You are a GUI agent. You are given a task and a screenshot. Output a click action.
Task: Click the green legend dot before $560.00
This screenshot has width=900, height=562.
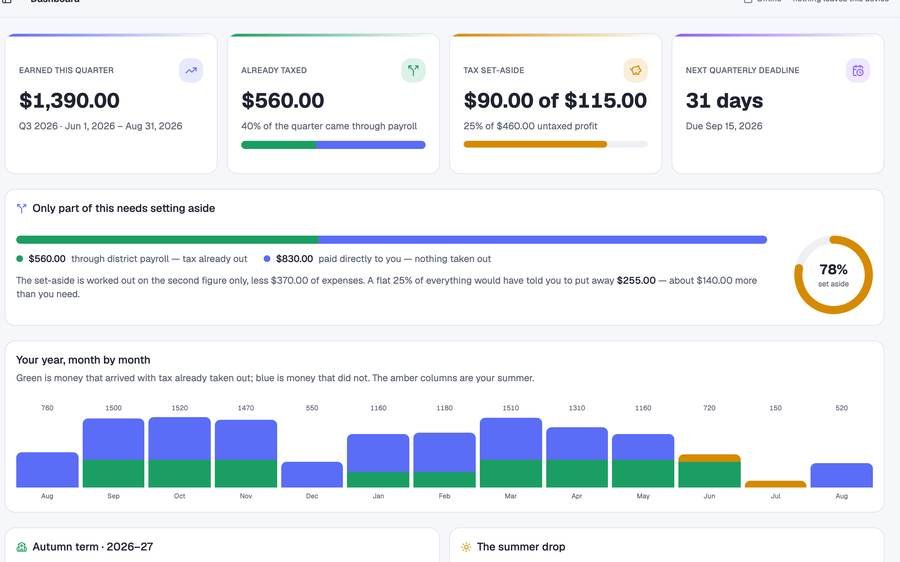[x=20, y=259]
